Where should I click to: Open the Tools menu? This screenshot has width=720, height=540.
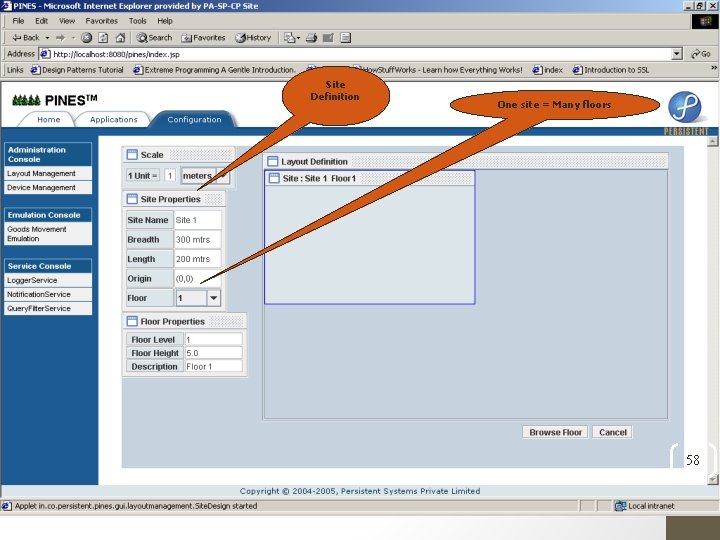[x=137, y=21]
